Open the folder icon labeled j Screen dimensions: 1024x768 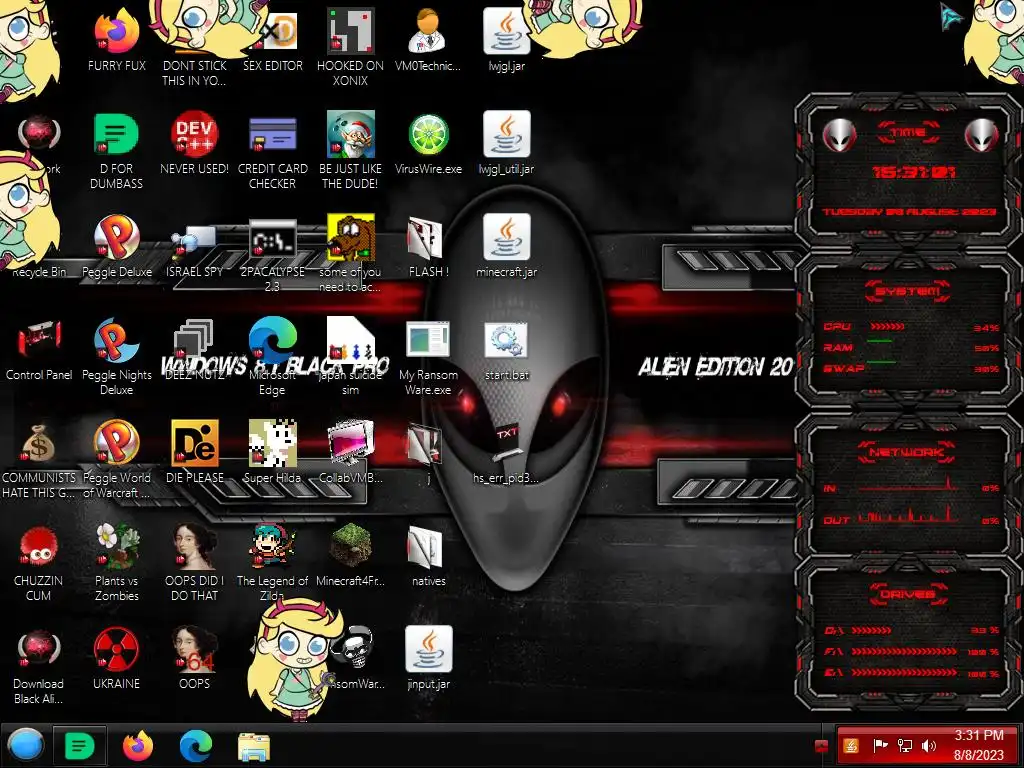click(425, 444)
